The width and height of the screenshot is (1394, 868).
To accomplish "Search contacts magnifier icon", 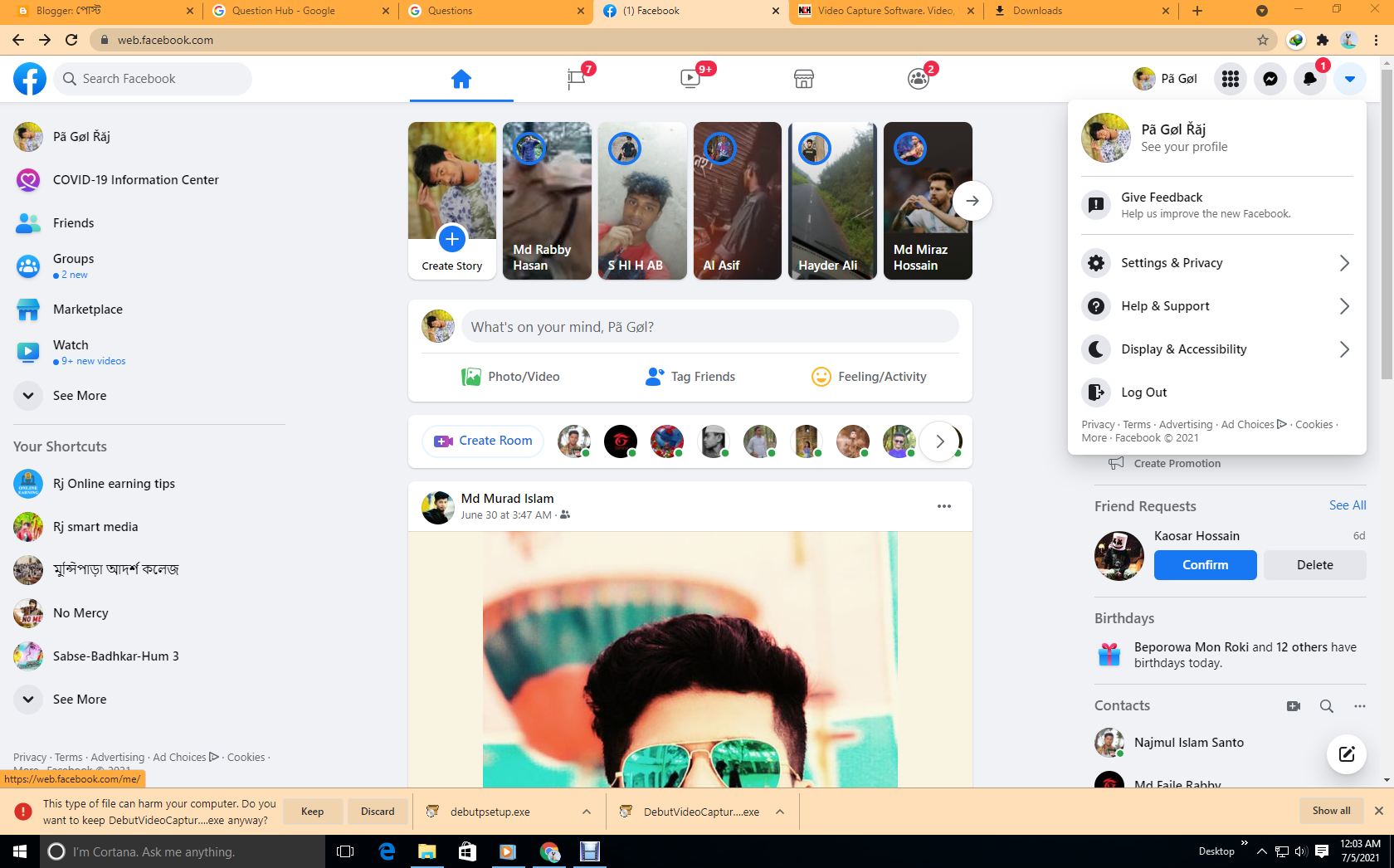I will click(x=1327, y=706).
